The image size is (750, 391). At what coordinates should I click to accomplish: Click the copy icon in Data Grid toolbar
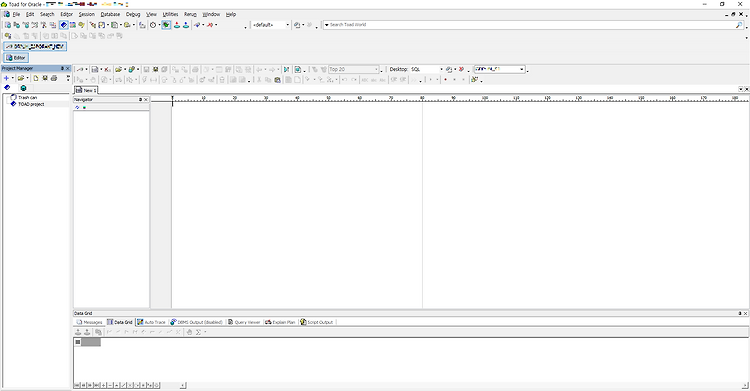98,332
